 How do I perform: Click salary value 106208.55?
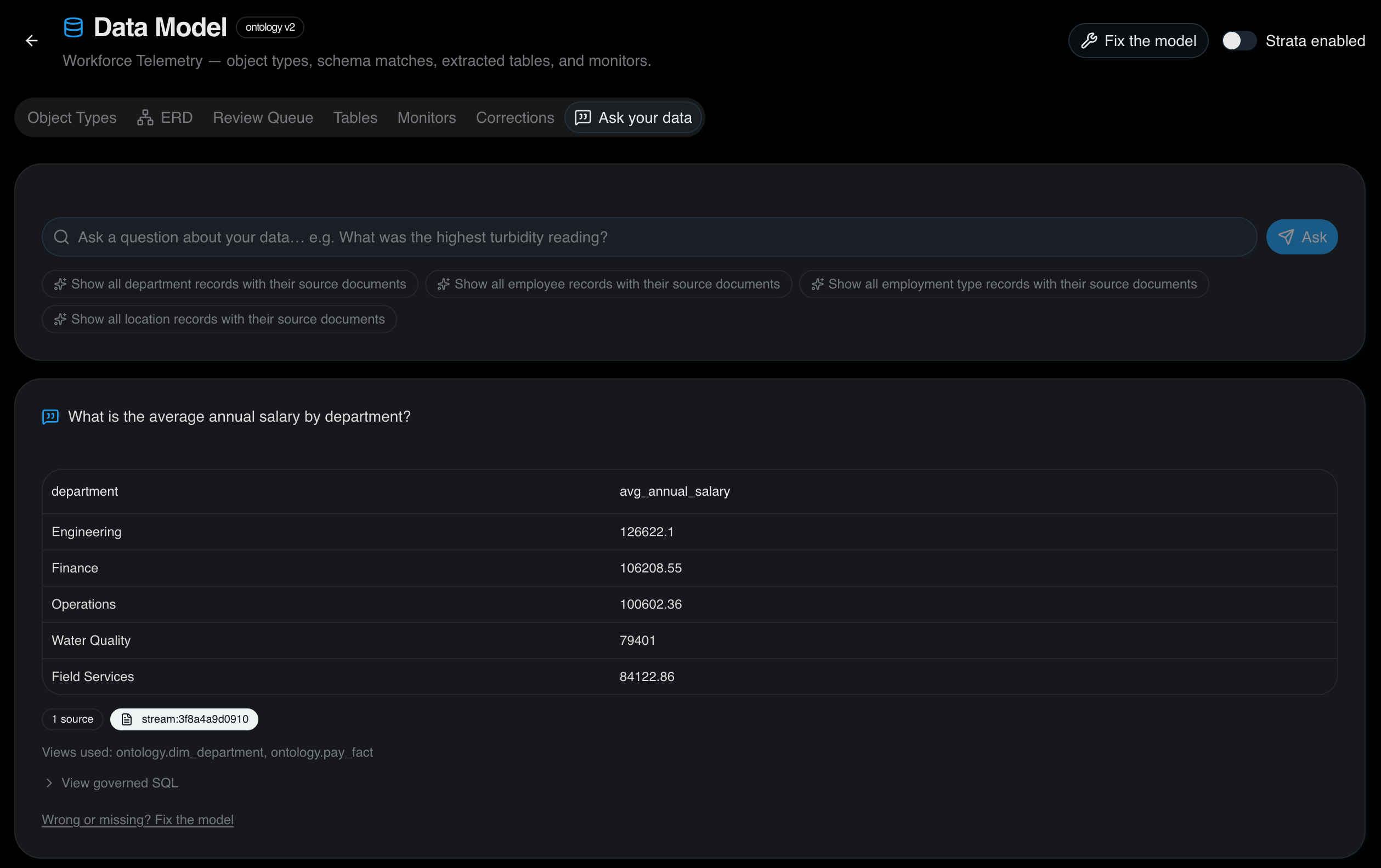[x=650, y=568]
